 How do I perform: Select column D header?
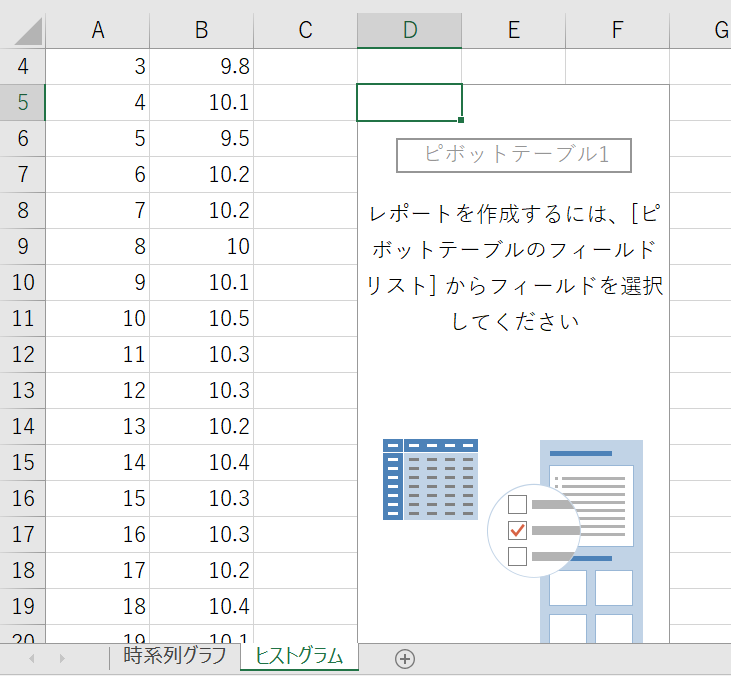pyautogui.click(x=409, y=30)
